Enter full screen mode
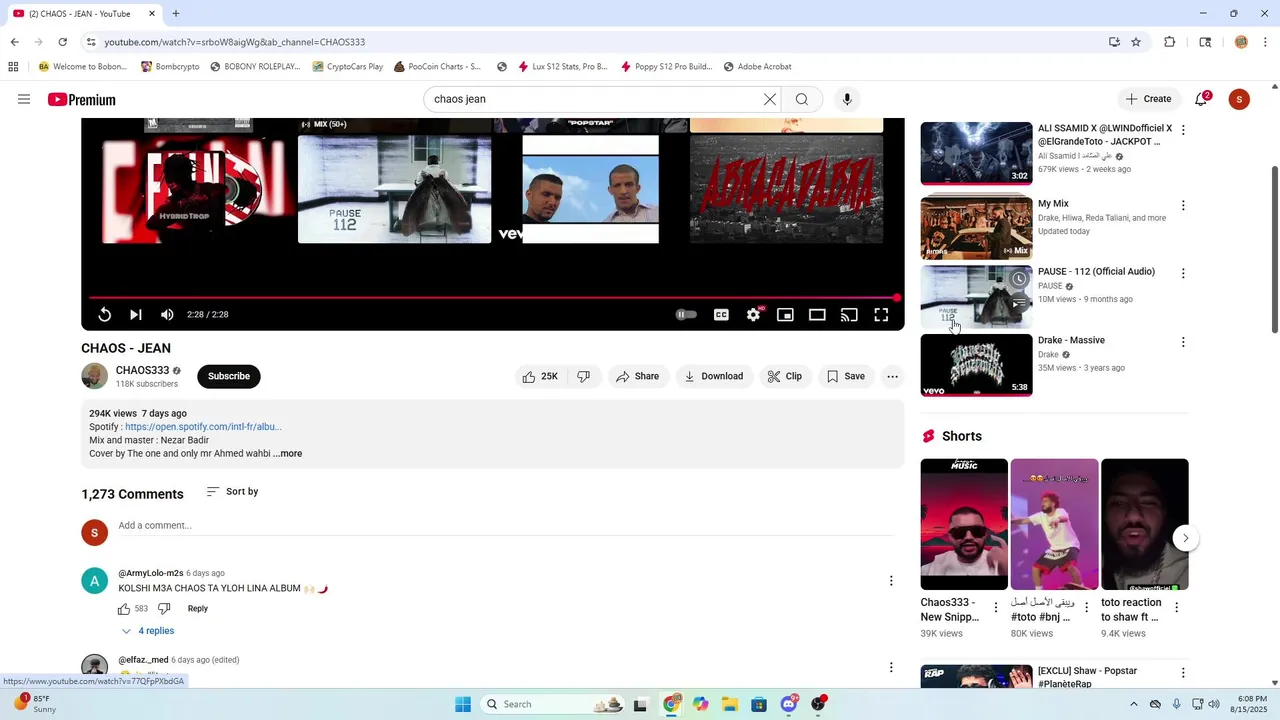This screenshot has height=720, width=1280. point(881,314)
